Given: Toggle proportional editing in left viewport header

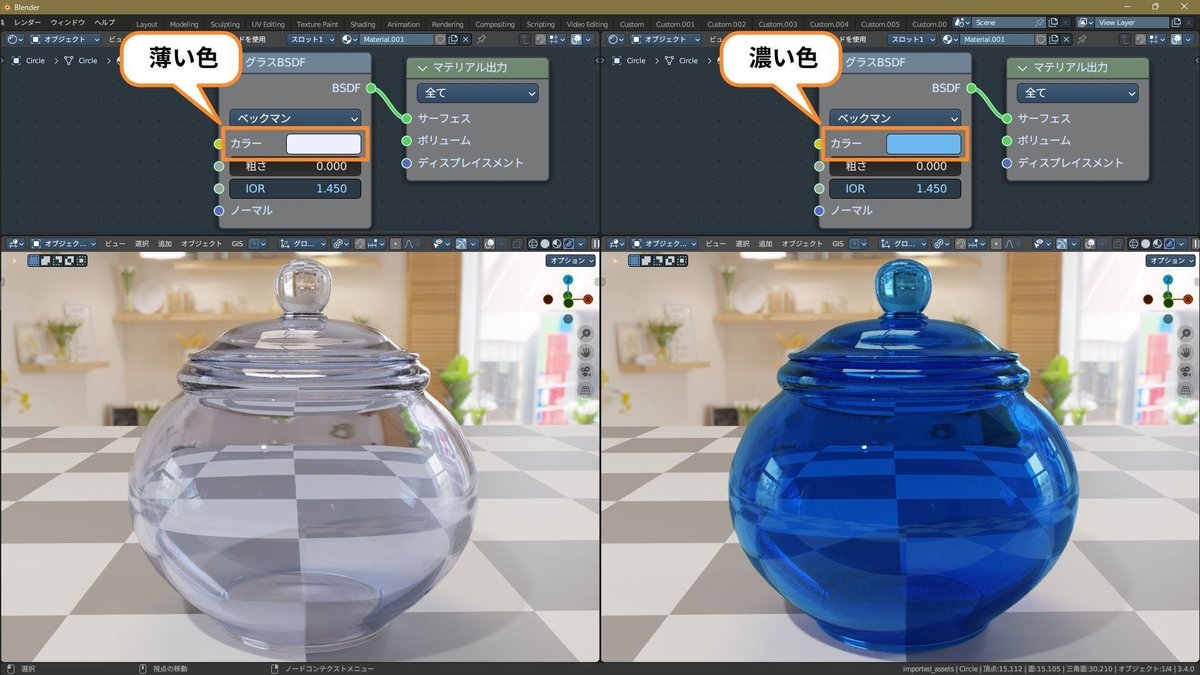Looking at the screenshot, I should click(396, 243).
